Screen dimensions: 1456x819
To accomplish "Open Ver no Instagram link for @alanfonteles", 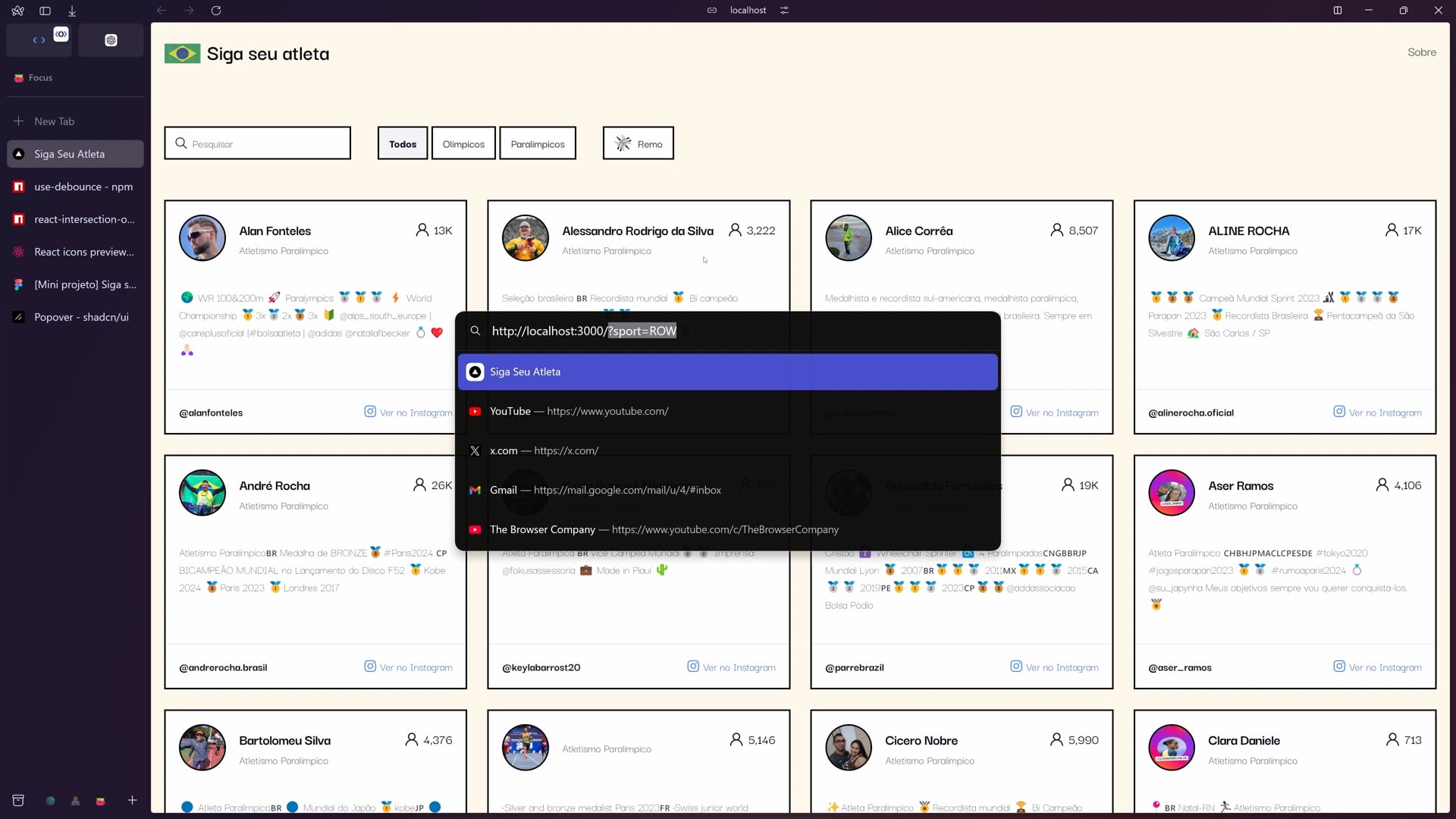I will [409, 413].
